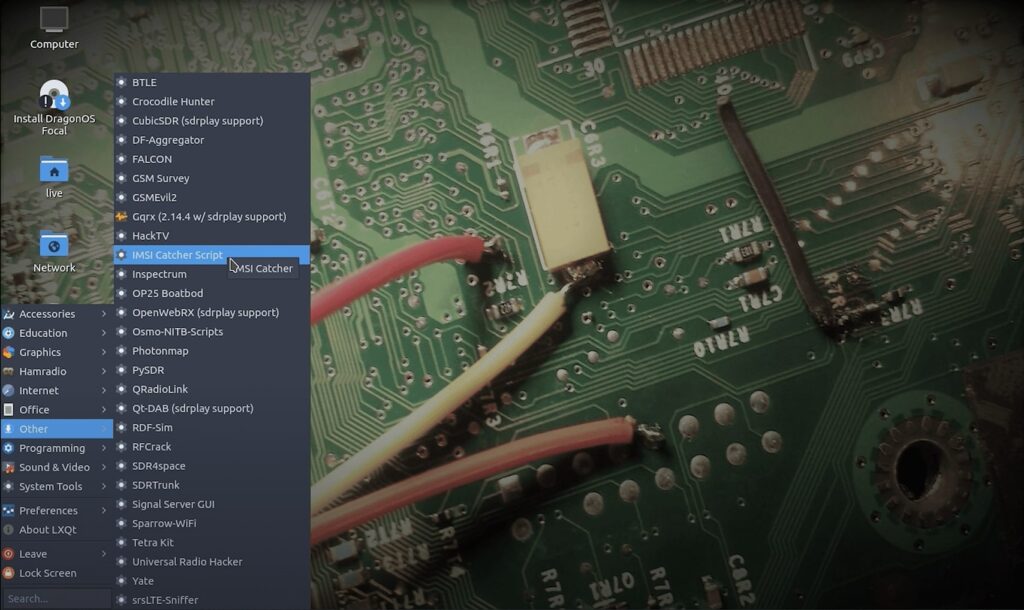Click the Hamradio category icon
This screenshot has width=1024, height=610.
click(x=9, y=371)
